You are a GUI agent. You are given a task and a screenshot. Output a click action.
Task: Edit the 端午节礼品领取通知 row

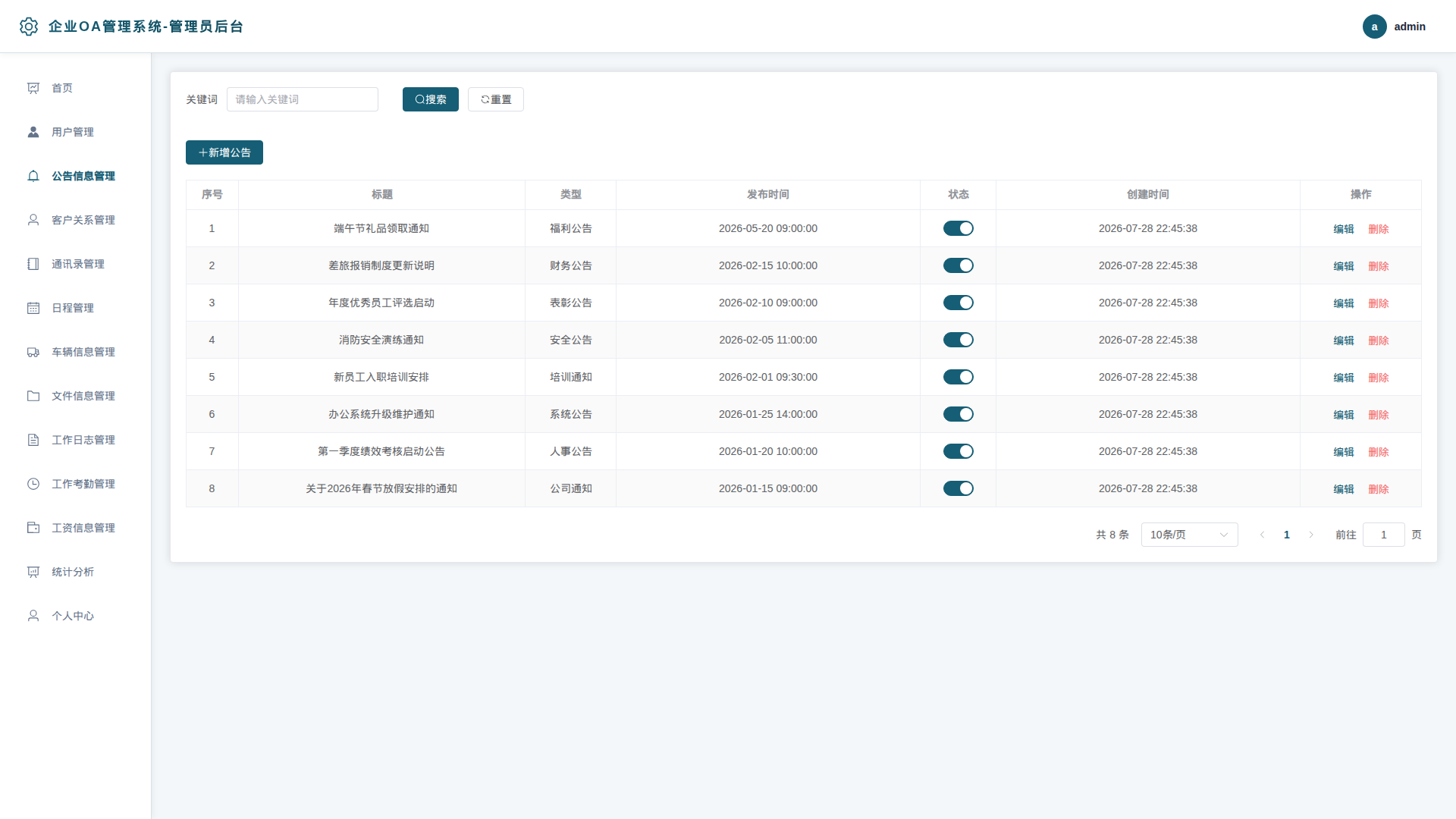coord(1343,229)
